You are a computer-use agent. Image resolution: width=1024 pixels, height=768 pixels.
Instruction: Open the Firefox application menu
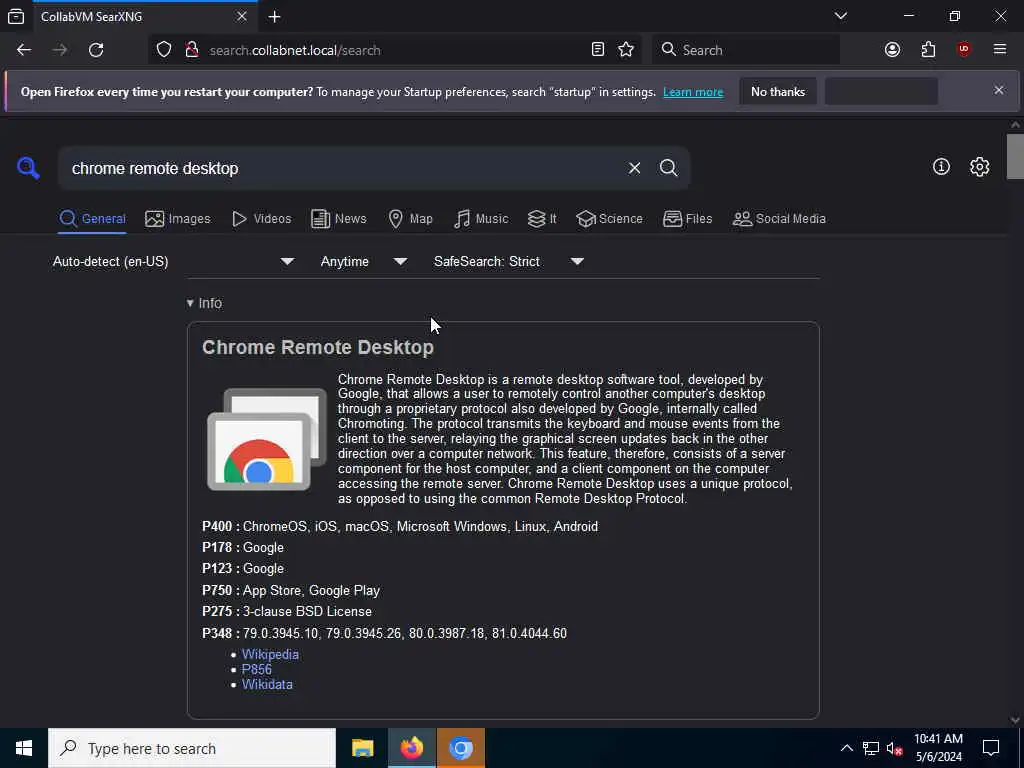click(1000, 50)
